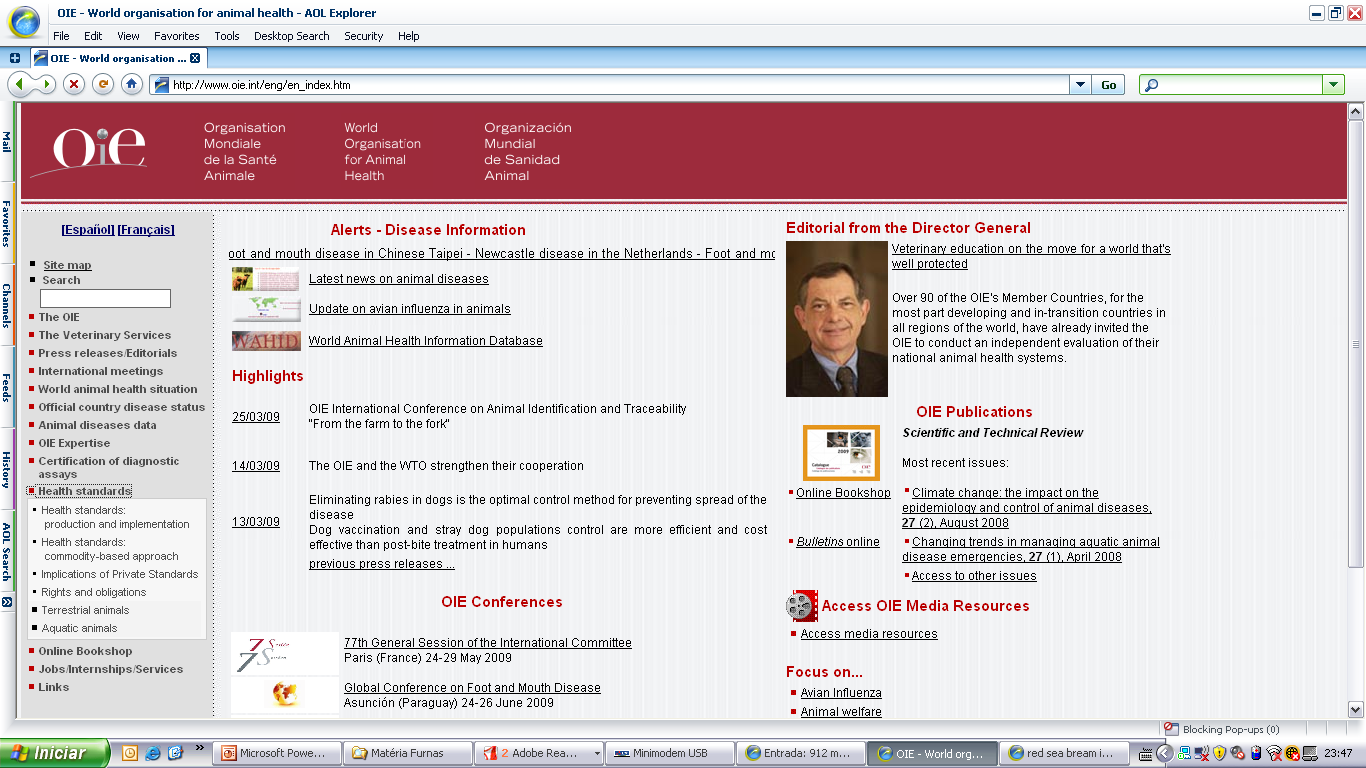Open the Desktop Search menu
Viewport: 1366px width, 768px height.
pyautogui.click(x=291, y=36)
